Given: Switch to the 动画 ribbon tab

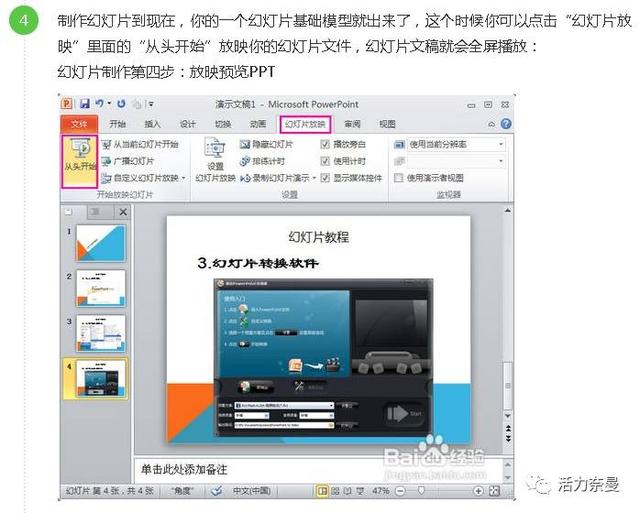Looking at the screenshot, I should [258, 124].
